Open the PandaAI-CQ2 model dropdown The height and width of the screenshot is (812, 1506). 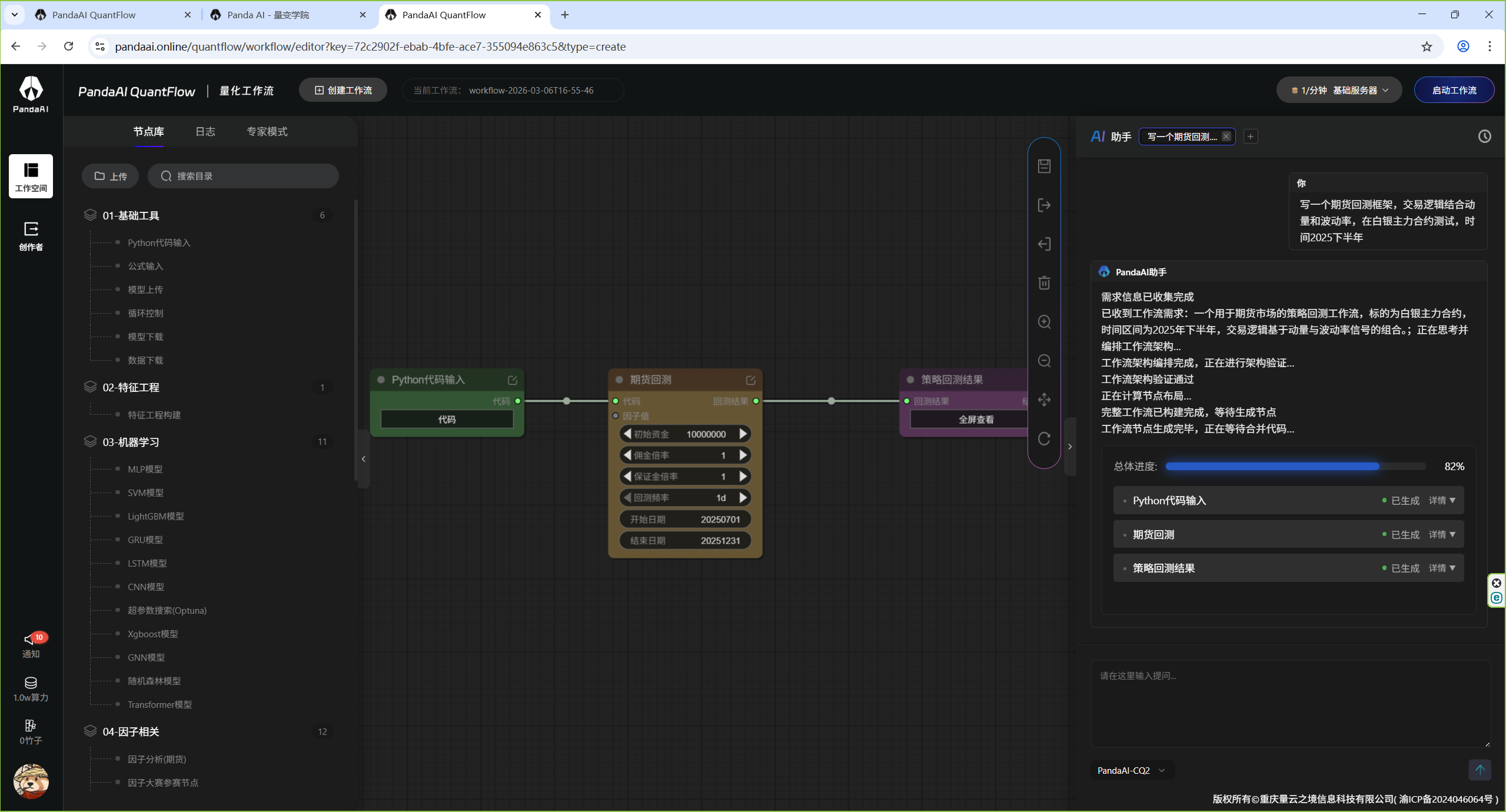[1131, 770]
